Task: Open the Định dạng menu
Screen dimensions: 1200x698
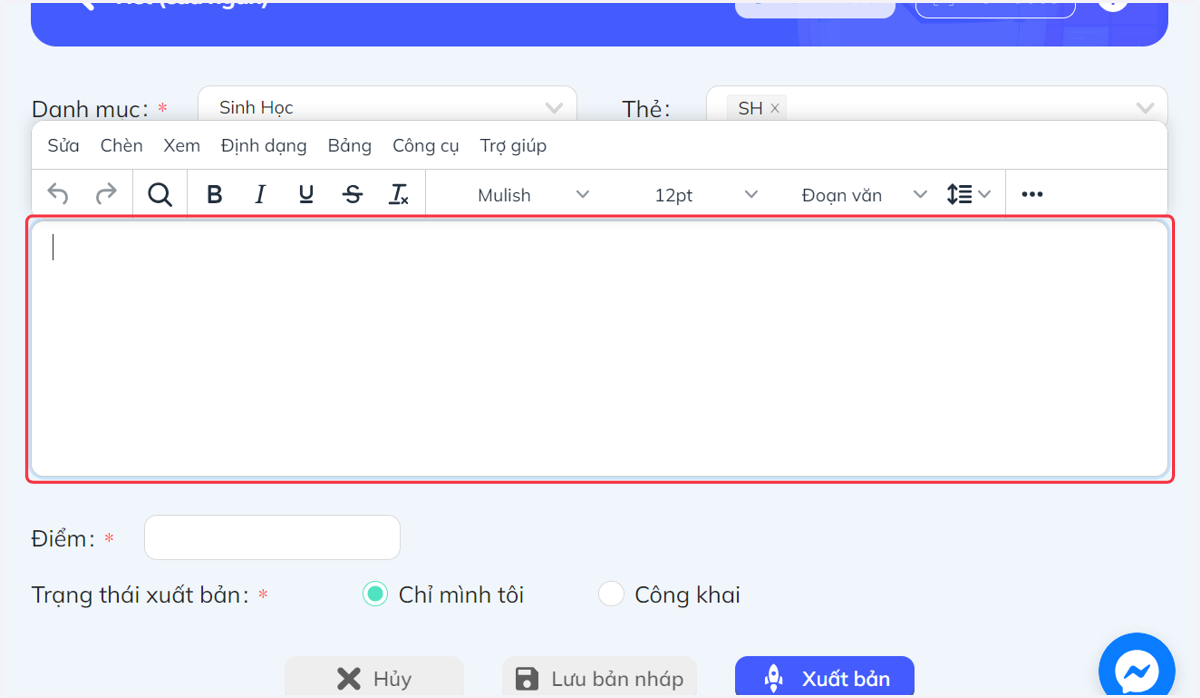Action: pos(264,145)
